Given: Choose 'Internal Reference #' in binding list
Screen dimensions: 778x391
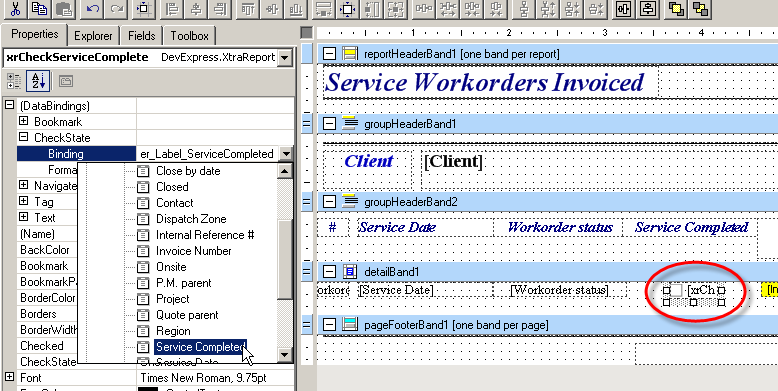Looking at the screenshot, I should [x=205, y=235].
